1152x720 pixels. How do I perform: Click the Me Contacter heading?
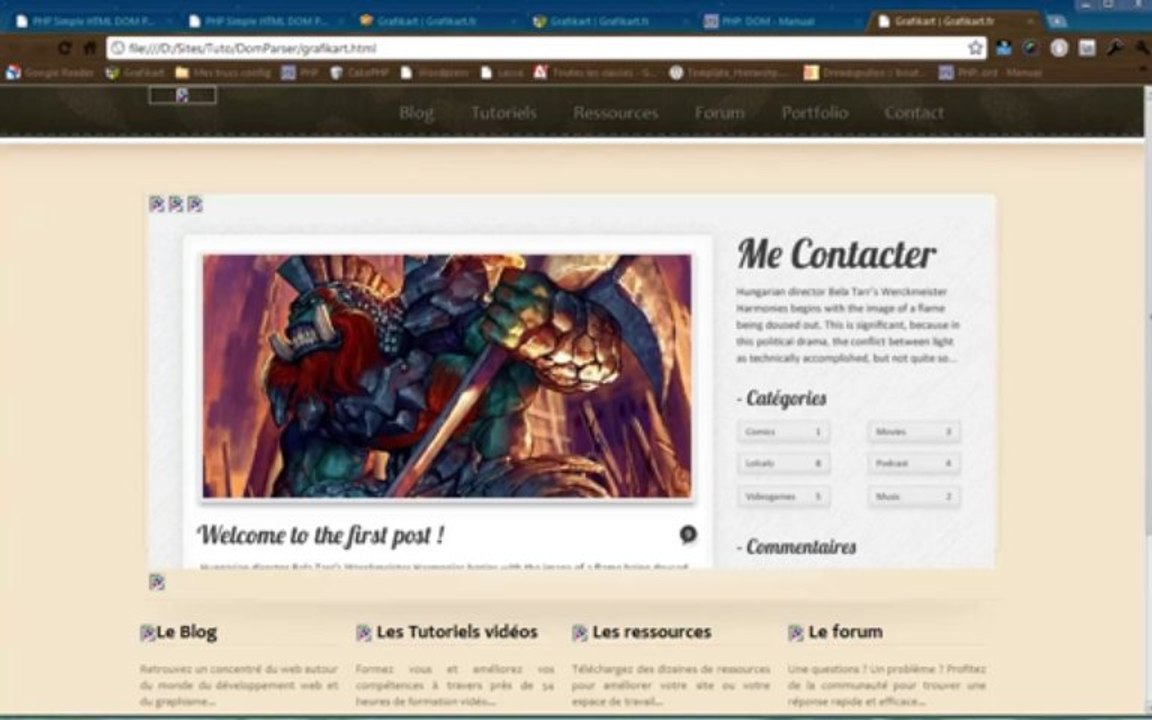[x=836, y=254]
